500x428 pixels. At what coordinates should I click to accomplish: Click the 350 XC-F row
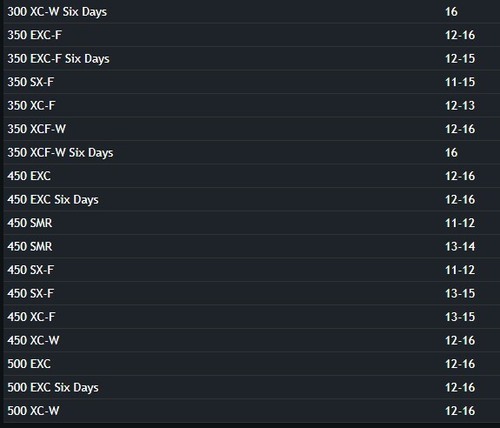coord(252,105)
